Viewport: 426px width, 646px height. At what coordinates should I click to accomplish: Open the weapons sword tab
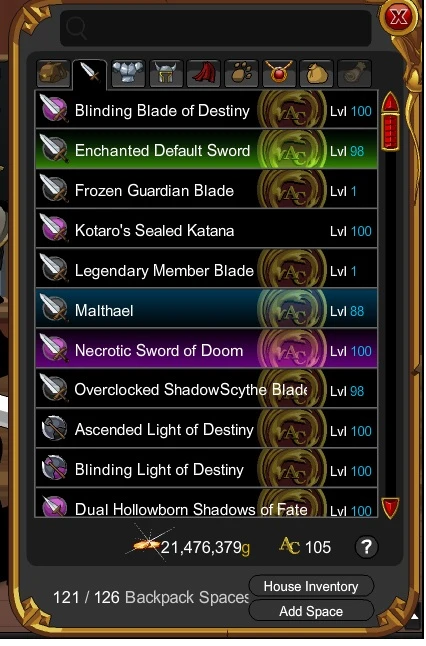[x=90, y=73]
